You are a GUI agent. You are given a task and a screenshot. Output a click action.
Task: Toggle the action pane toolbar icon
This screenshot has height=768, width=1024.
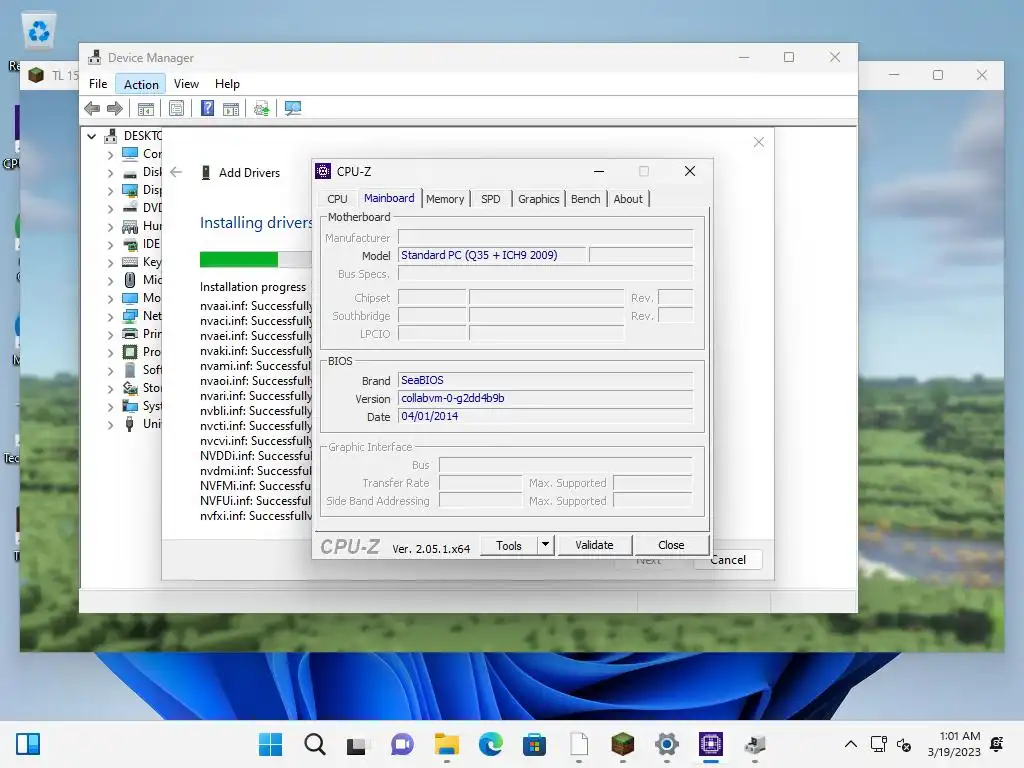coord(231,108)
